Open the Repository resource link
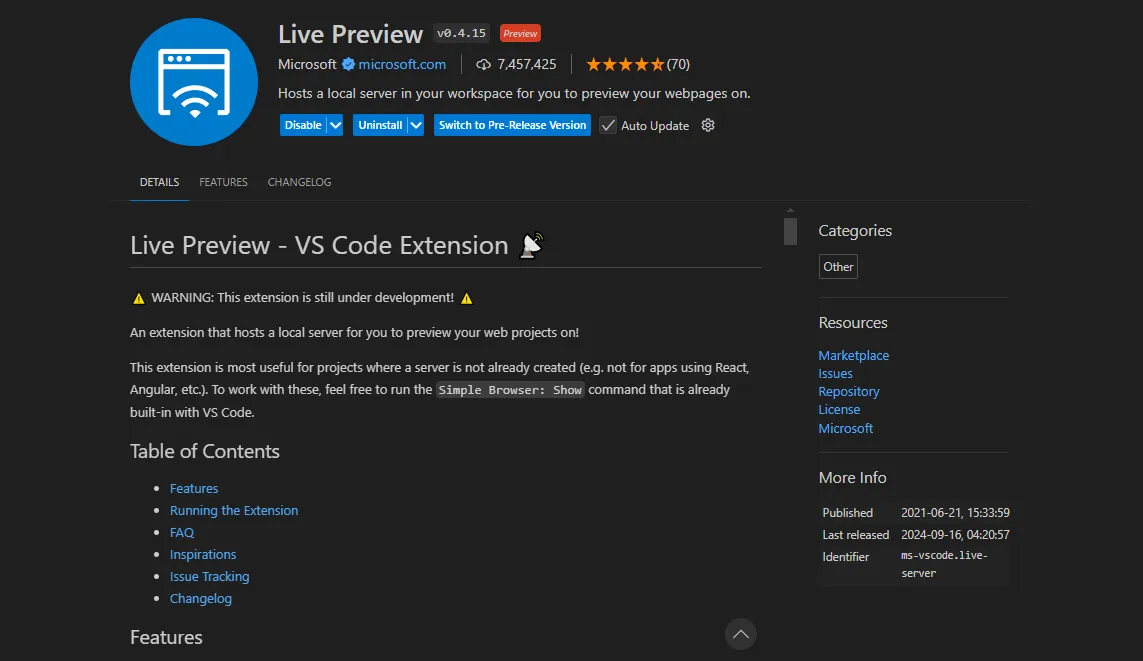The image size is (1143, 661). click(849, 391)
